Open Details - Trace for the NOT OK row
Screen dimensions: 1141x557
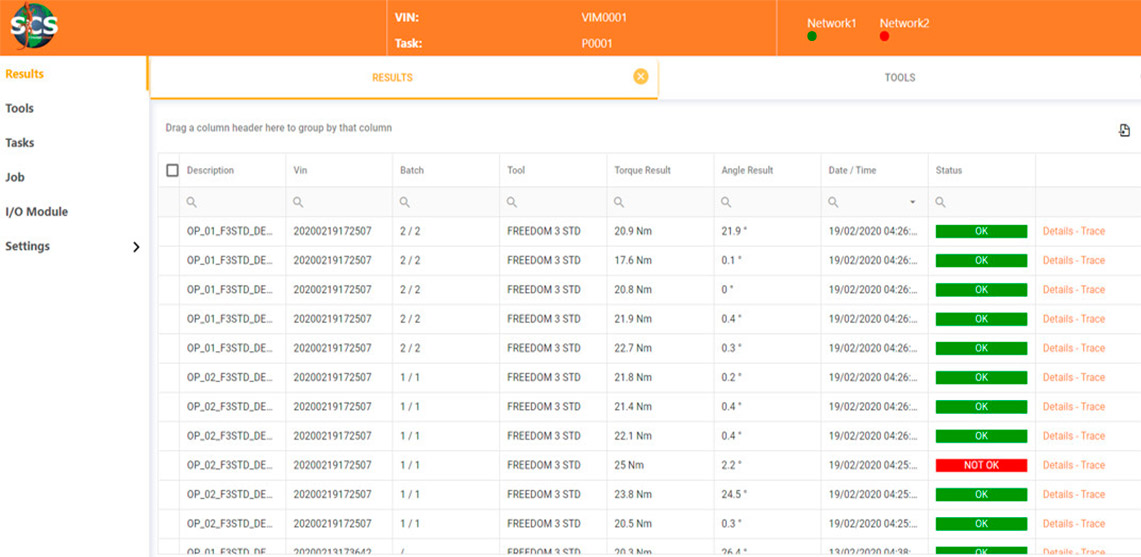coord(1073,465)
